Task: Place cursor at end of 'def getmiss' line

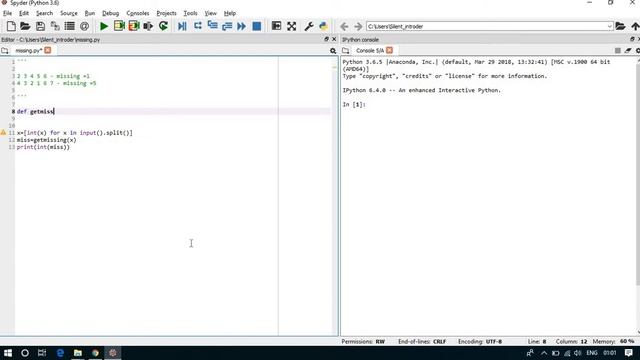Action: coord(54,111)
